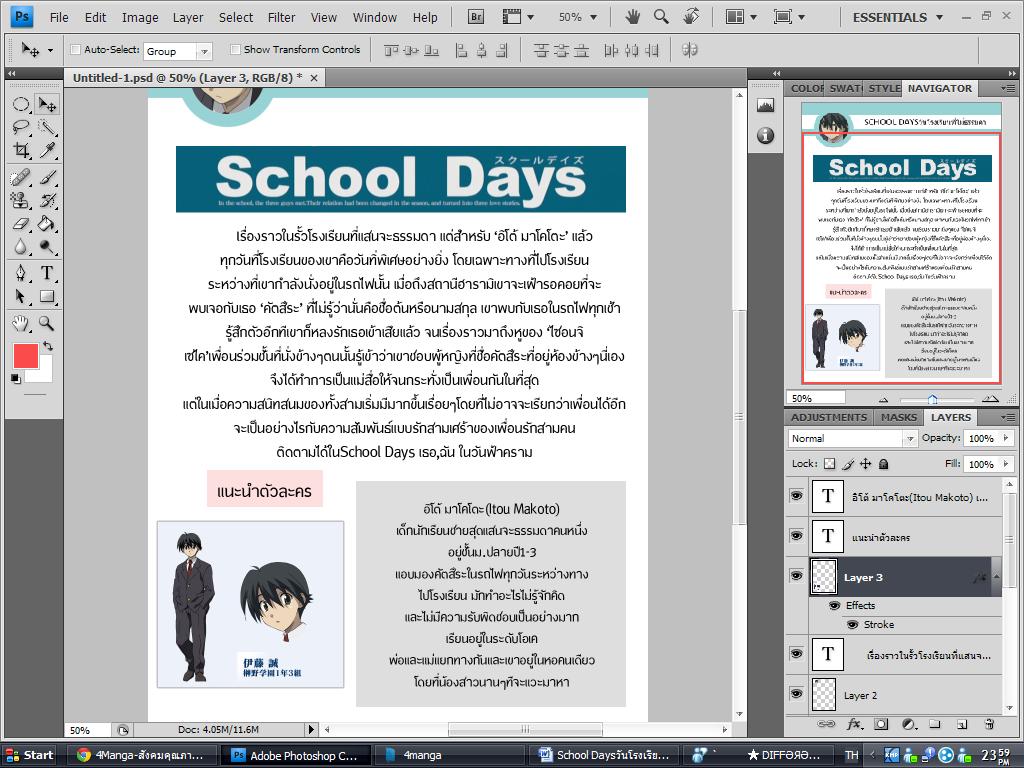Select the Zoom tool in toolbox
The width and height of the screenshot is (1024, 768).
click(47, 323)
